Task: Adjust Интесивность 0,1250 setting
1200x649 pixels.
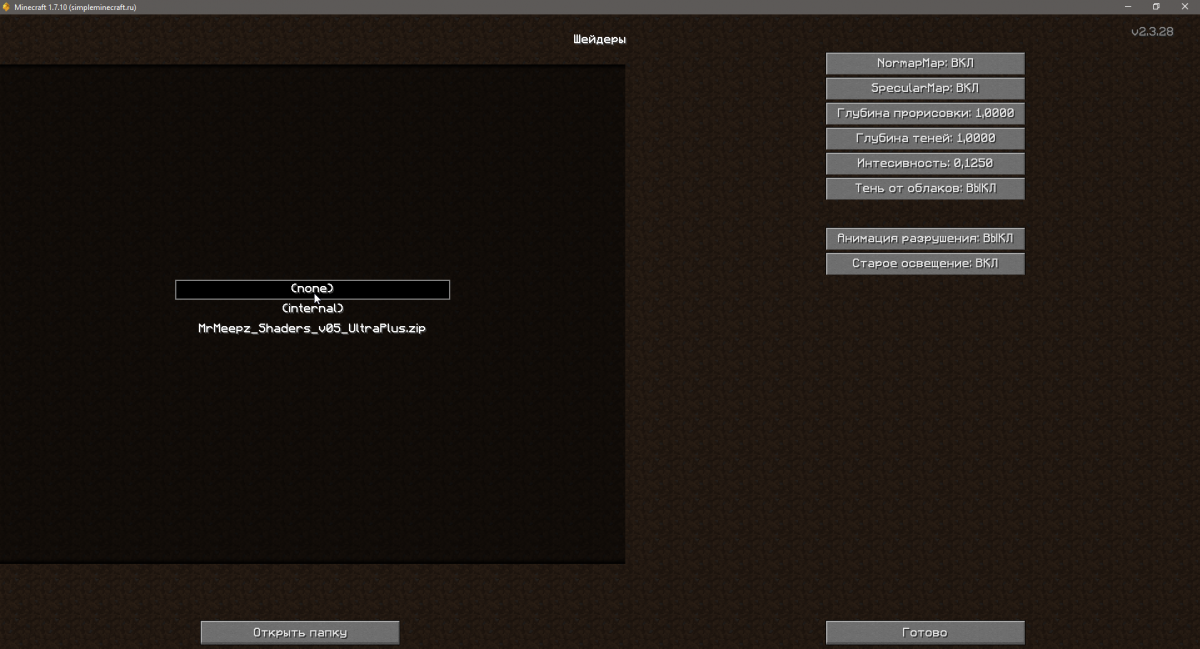Action: tap(925, 163)
